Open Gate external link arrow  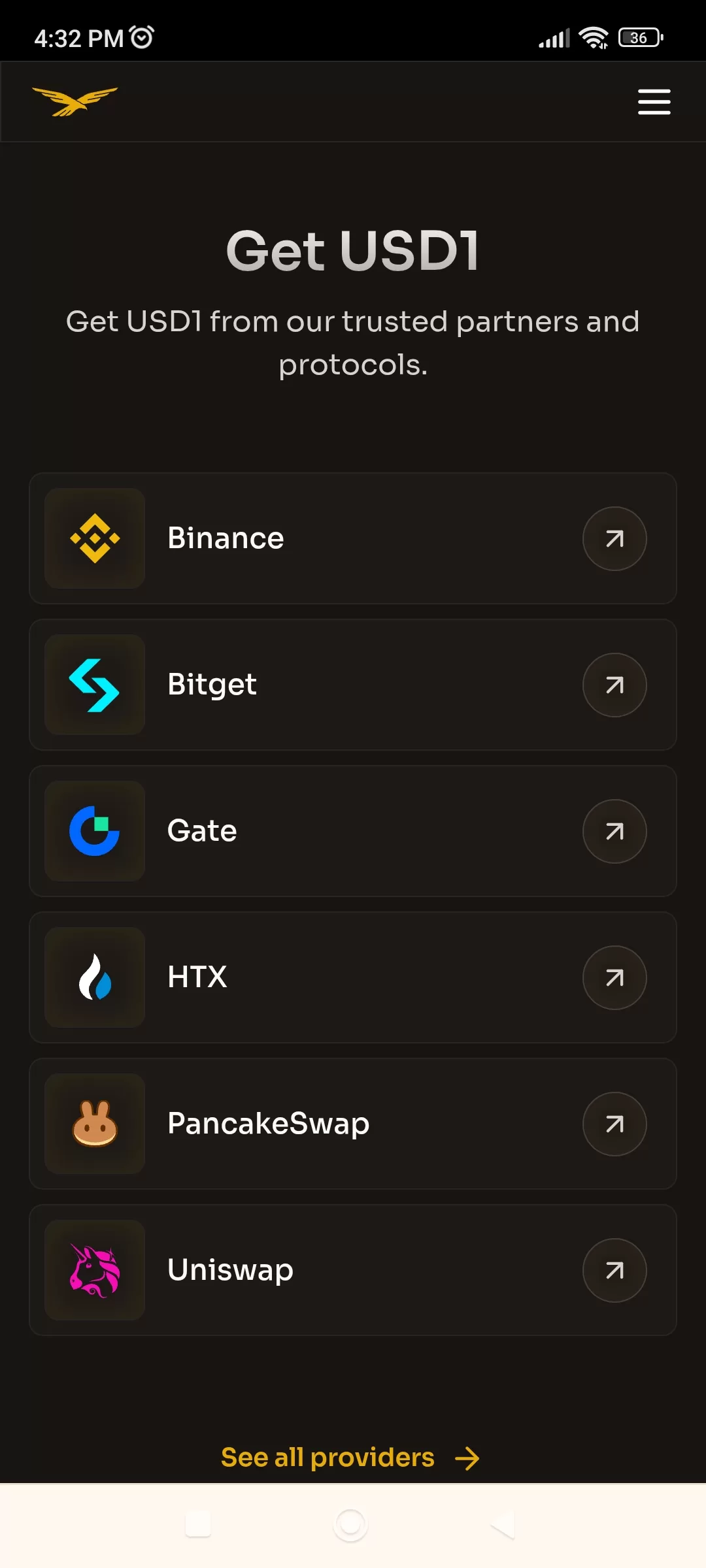[614, 831]
